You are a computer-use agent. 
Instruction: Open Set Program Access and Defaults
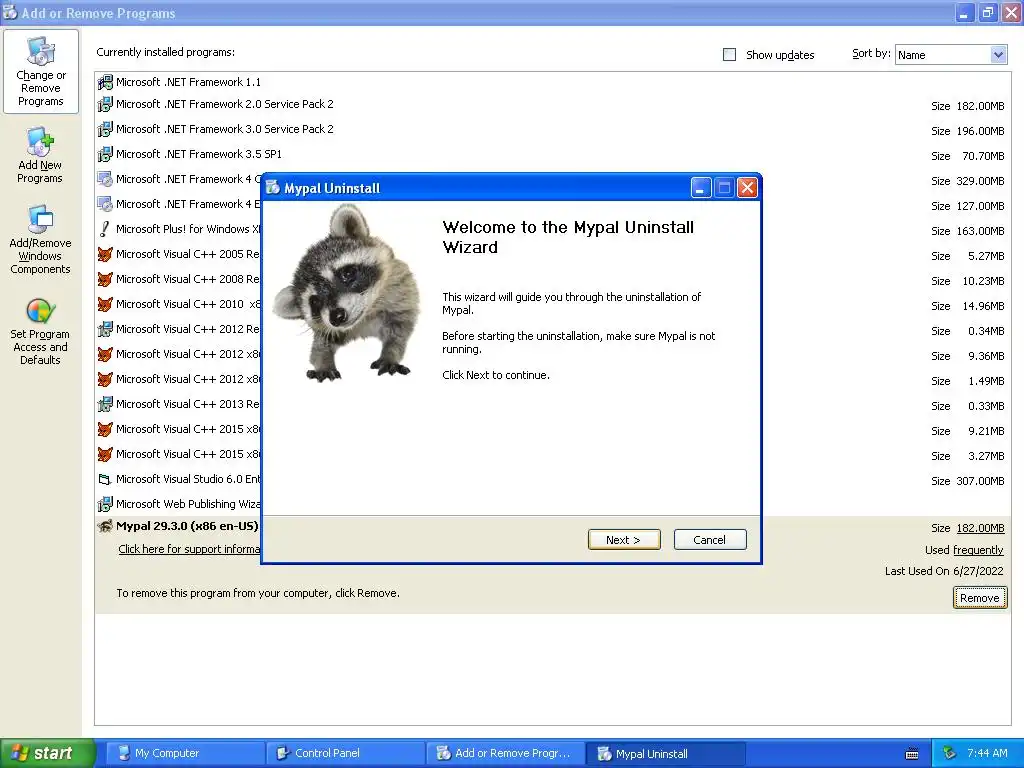(40, 330)
